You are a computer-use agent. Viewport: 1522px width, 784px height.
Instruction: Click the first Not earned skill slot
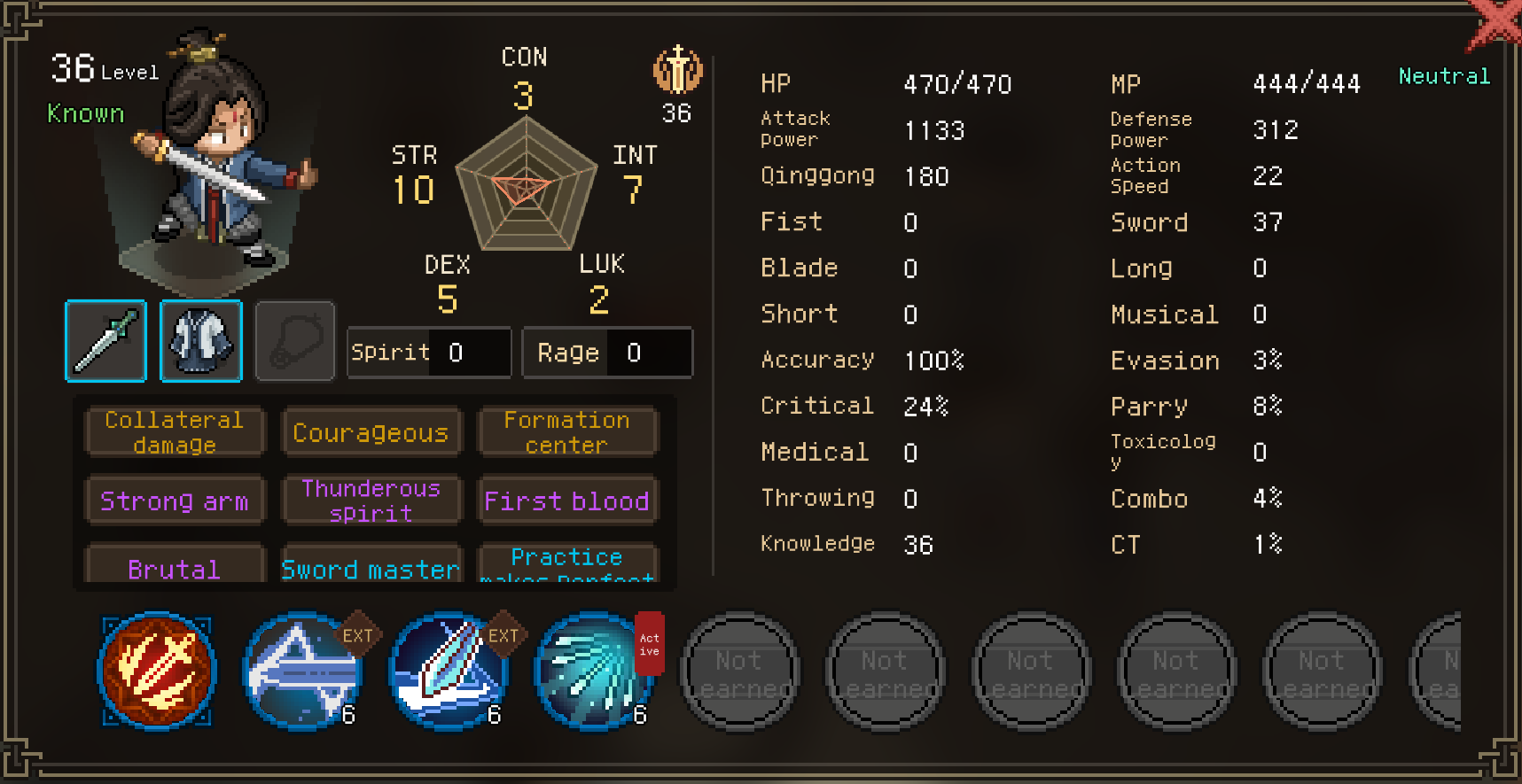click(x=740, y=671)
